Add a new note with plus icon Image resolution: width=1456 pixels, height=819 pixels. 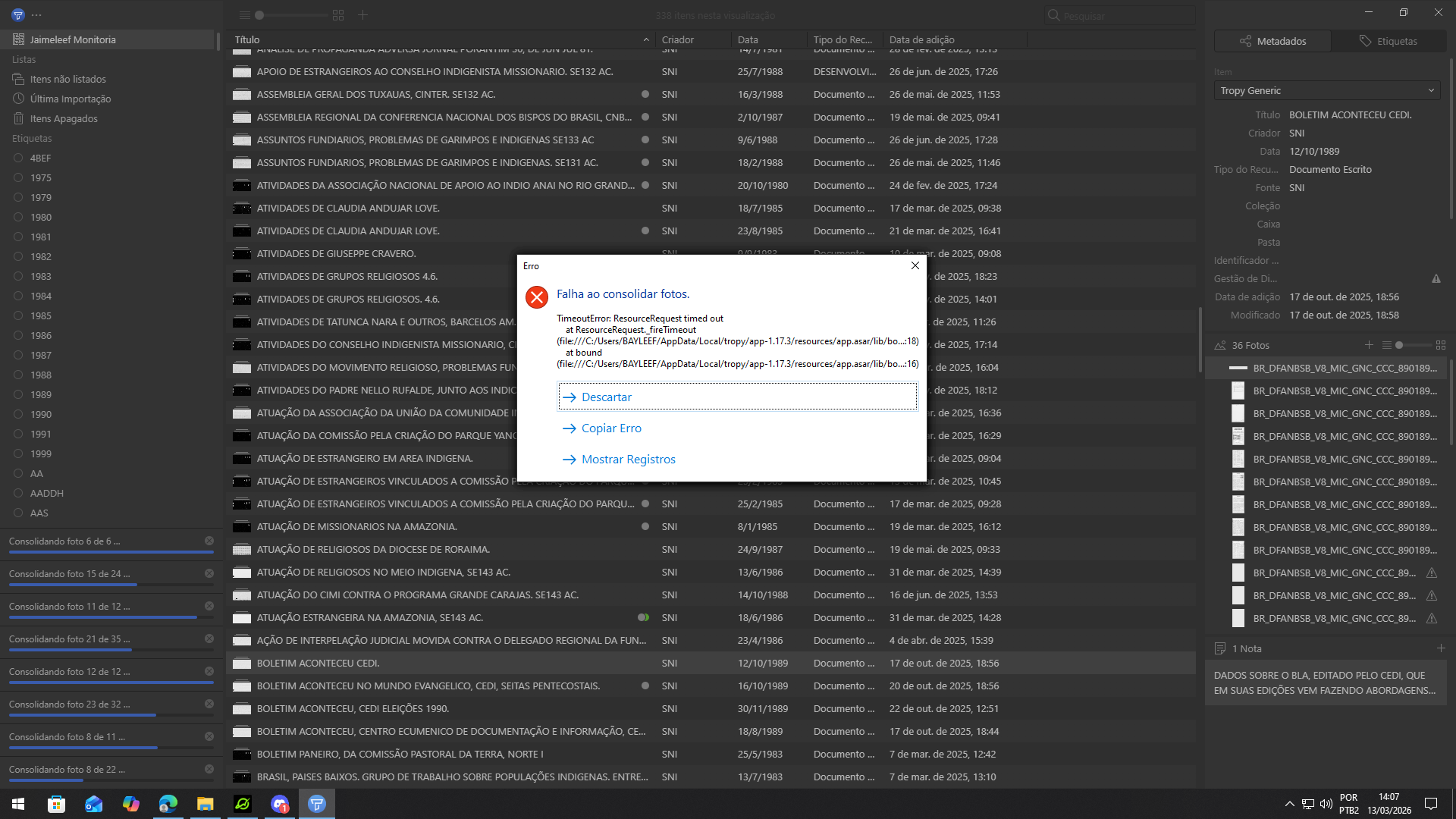click(x=1440, y=648)
